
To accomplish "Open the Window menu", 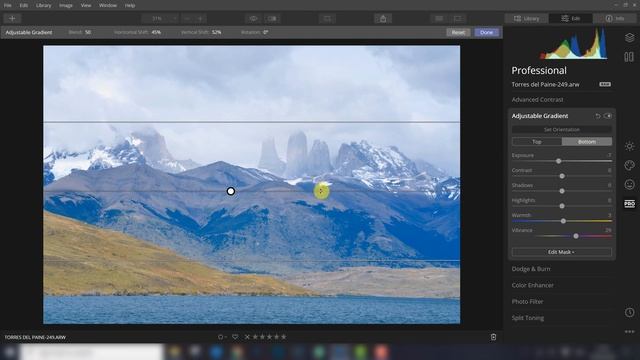I will 108,5.
